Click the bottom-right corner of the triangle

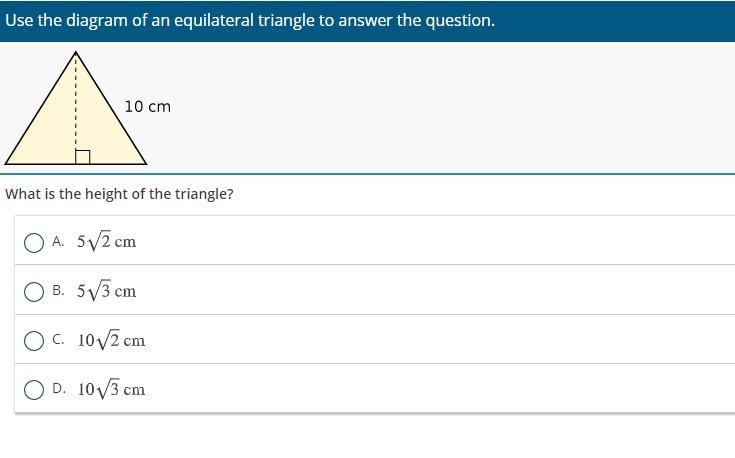(145, 164)
